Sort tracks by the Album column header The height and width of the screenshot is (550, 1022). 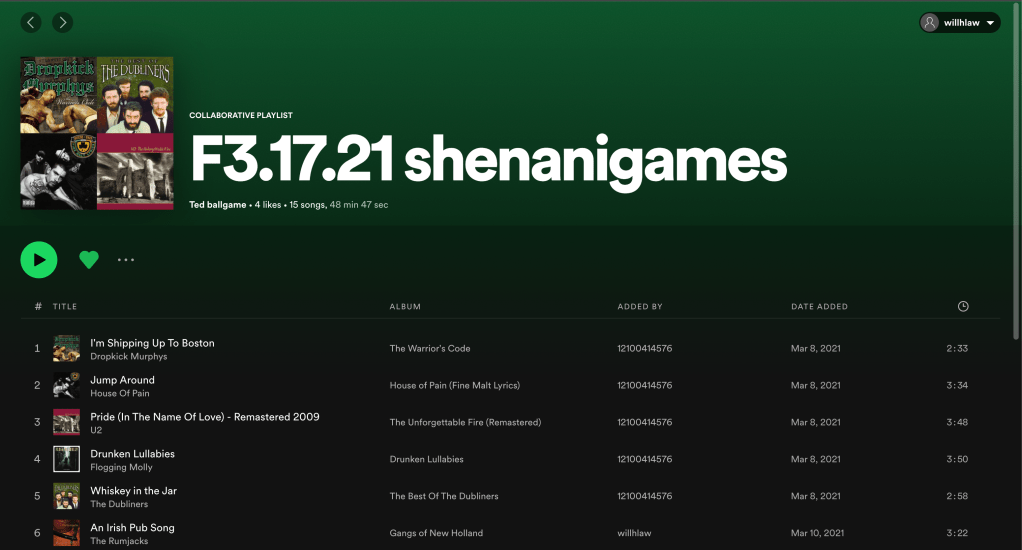pos(405,306)
